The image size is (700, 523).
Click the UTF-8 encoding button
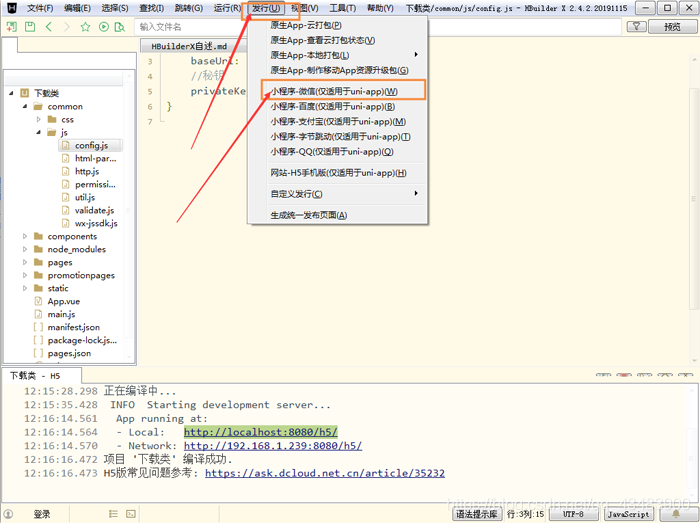[x=573, y=514]
